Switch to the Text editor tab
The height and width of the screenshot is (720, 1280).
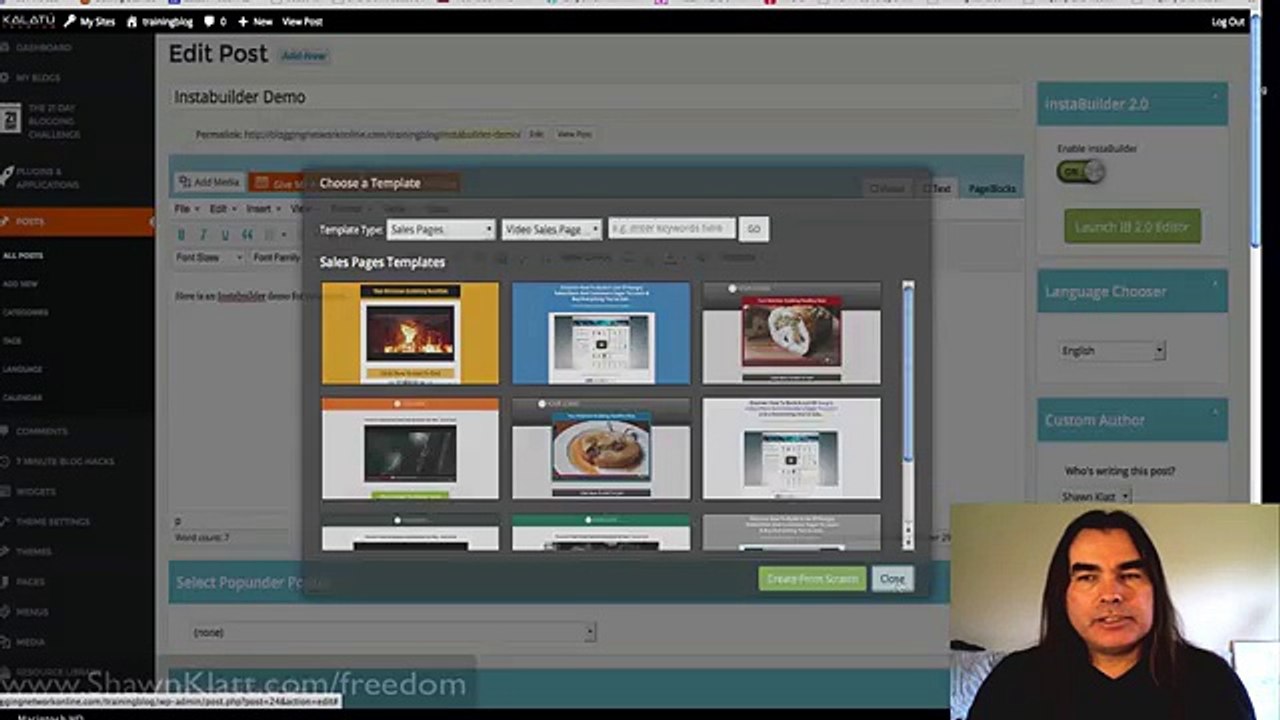pyautogui.click(x=937, y=188)
